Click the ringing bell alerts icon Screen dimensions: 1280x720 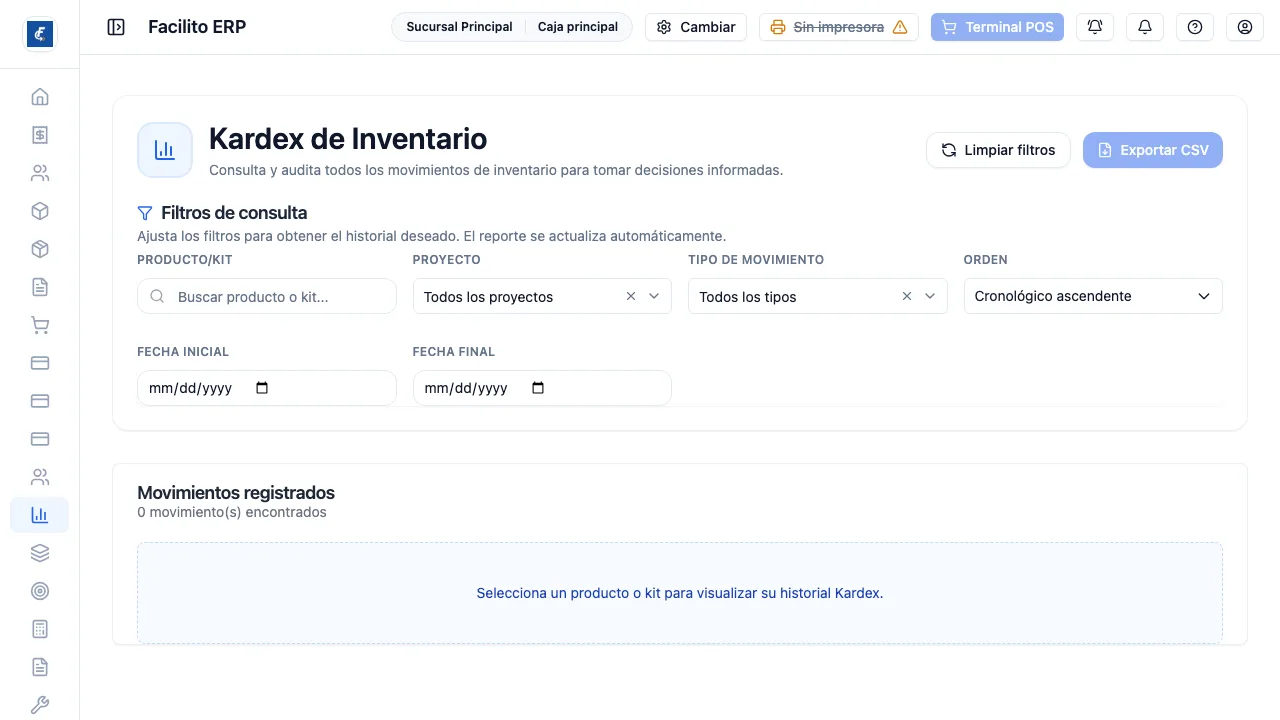click(1095, 27)
